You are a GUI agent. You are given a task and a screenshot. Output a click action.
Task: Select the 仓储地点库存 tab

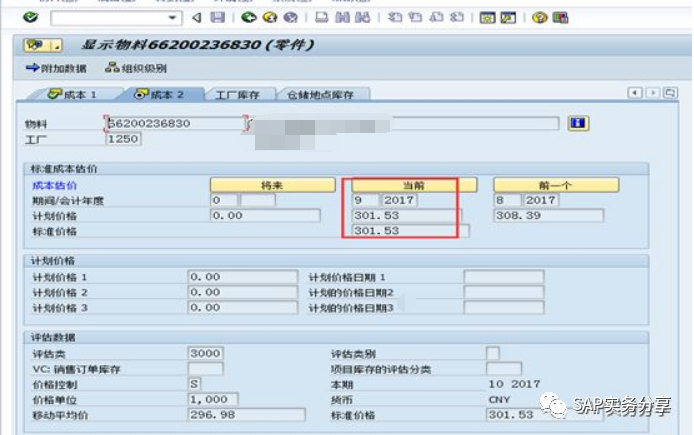(321, 95)
